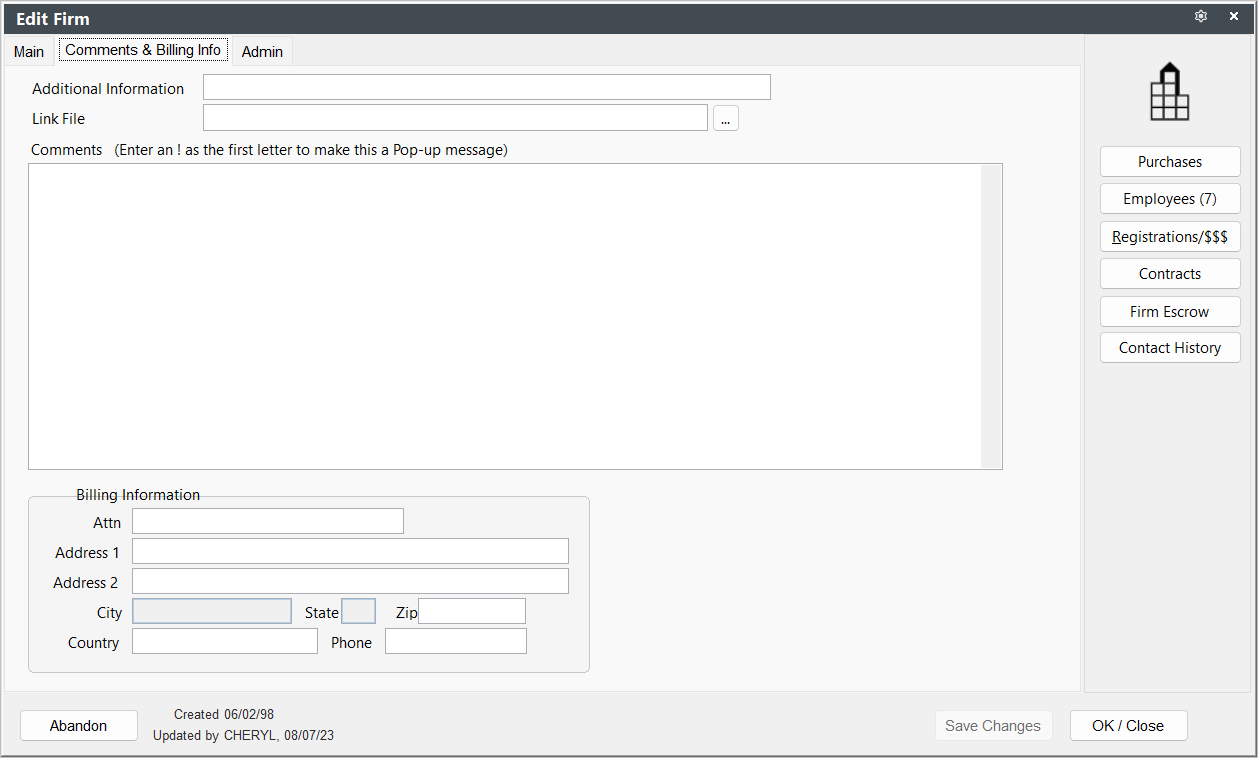1258x758 pixels.
Task: Click the billing City field
Action: [212, 611]
